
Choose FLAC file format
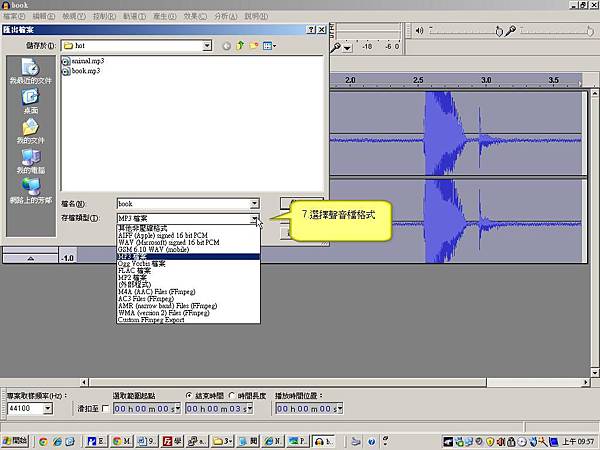click(188, 271)
